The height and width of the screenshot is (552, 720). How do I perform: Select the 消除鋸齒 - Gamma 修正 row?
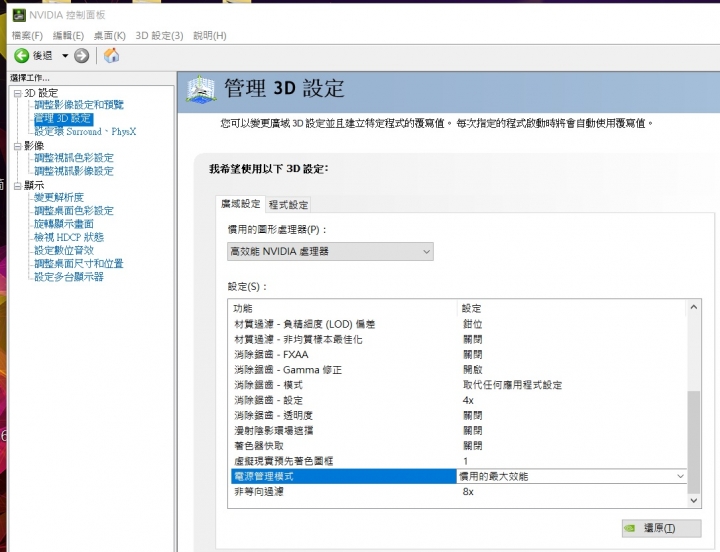(458, 370)
